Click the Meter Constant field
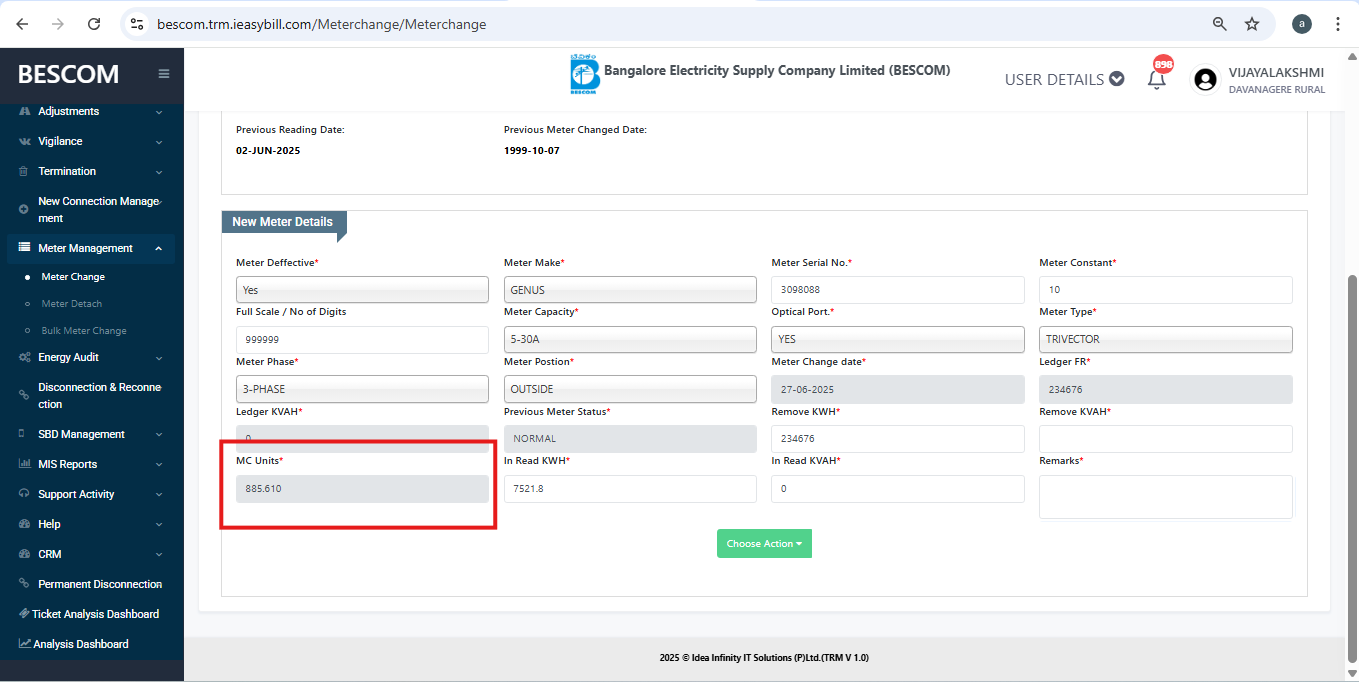Viewport: 1359px width, 682px height. [x=1166, y=289]
